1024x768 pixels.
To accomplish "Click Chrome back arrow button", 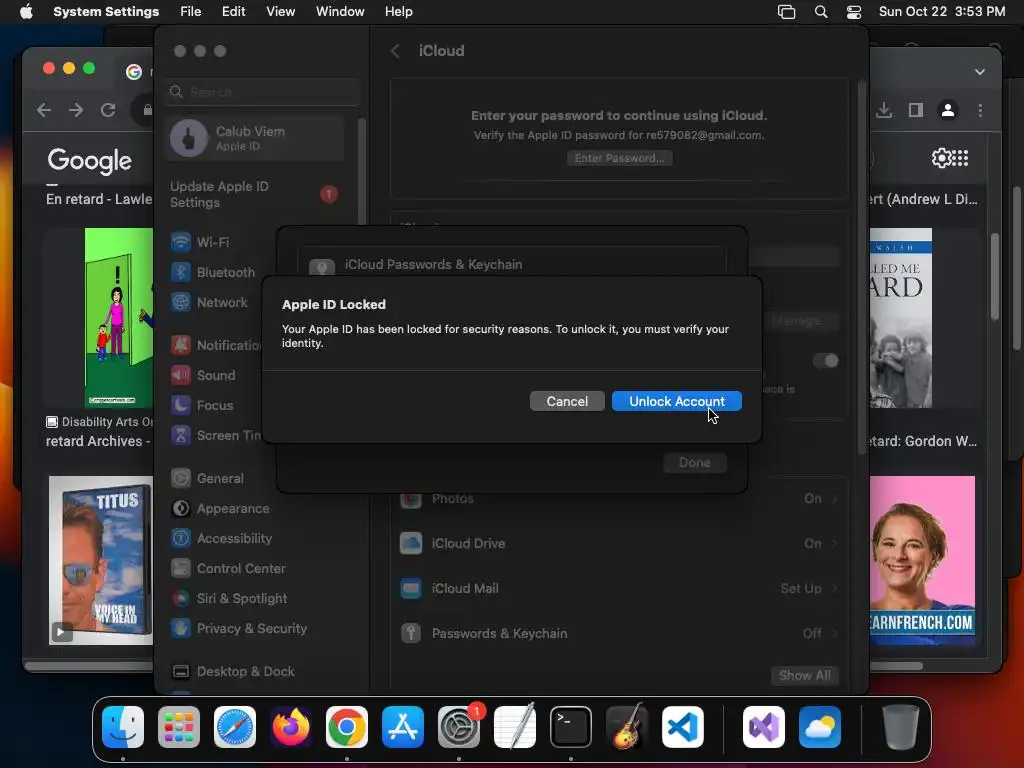I will pyautogui.click(x=44, y=110).
